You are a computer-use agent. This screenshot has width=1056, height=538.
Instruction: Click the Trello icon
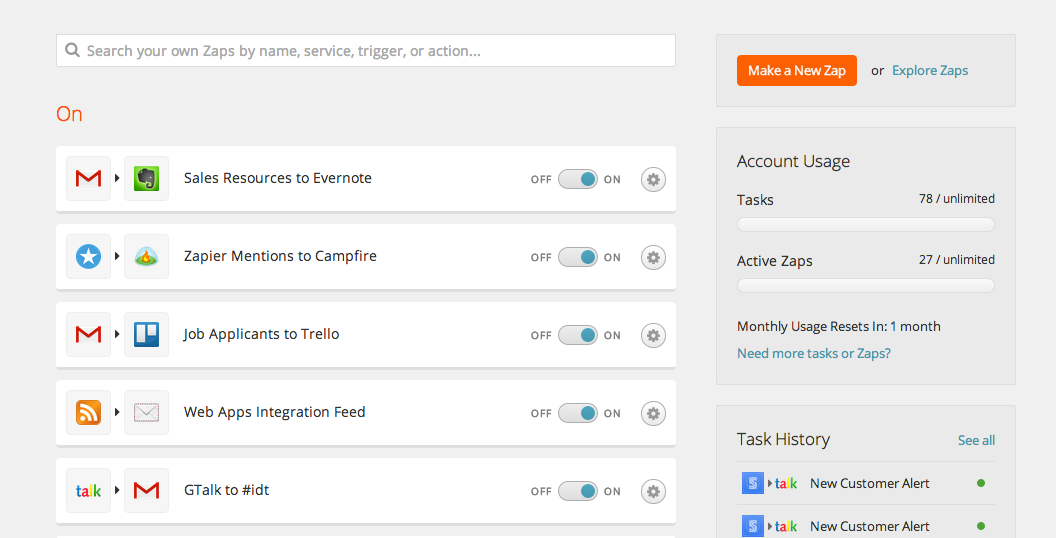click(x=146, y=335)
